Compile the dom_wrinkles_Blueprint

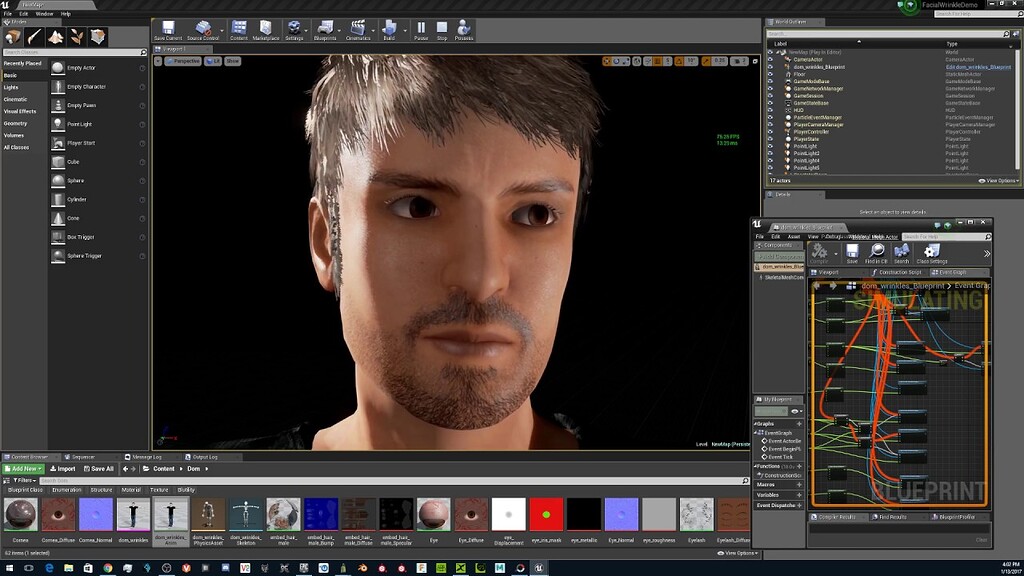(x=819, y=253)
